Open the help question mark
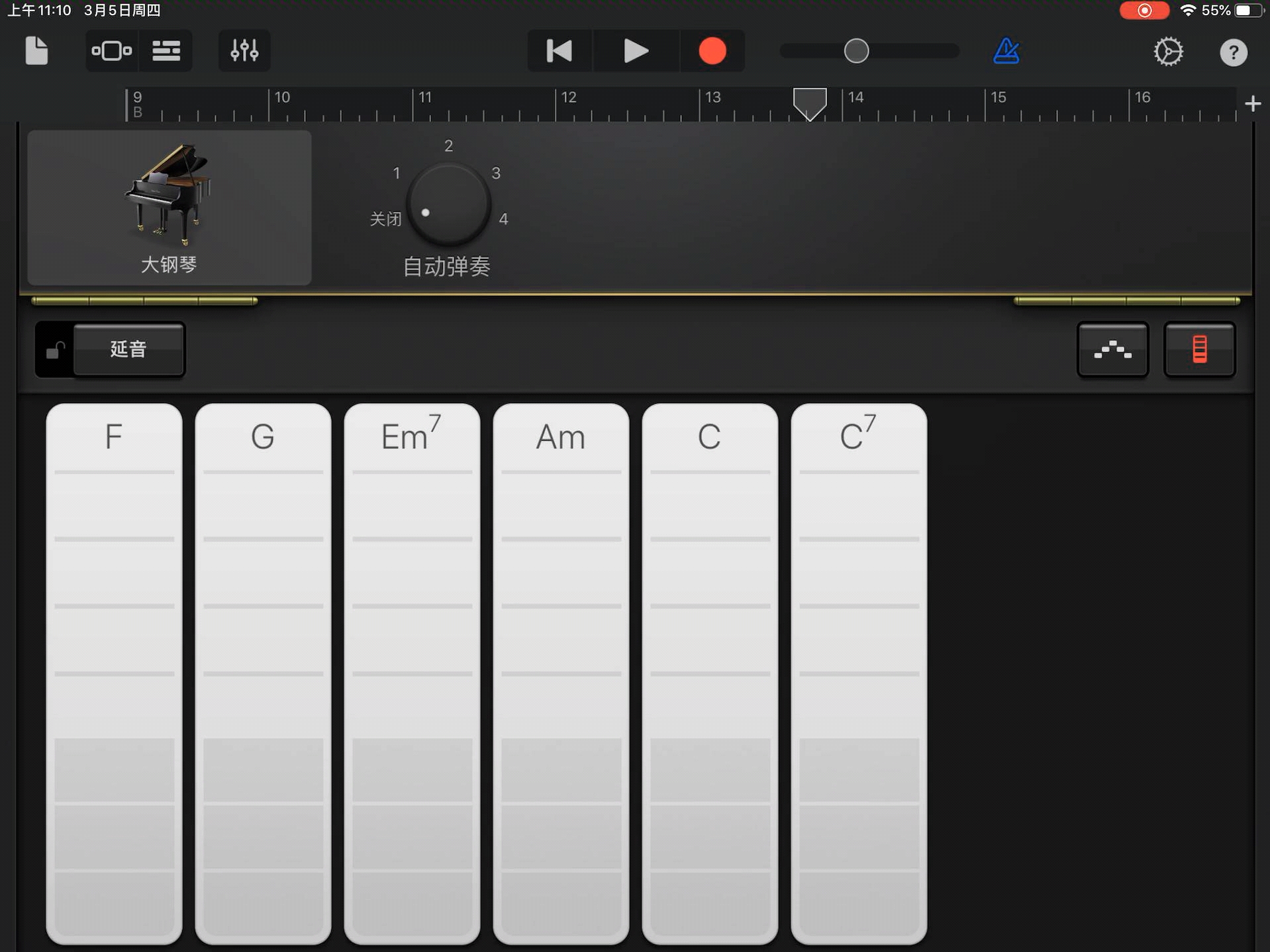 tap(1234, 52)
